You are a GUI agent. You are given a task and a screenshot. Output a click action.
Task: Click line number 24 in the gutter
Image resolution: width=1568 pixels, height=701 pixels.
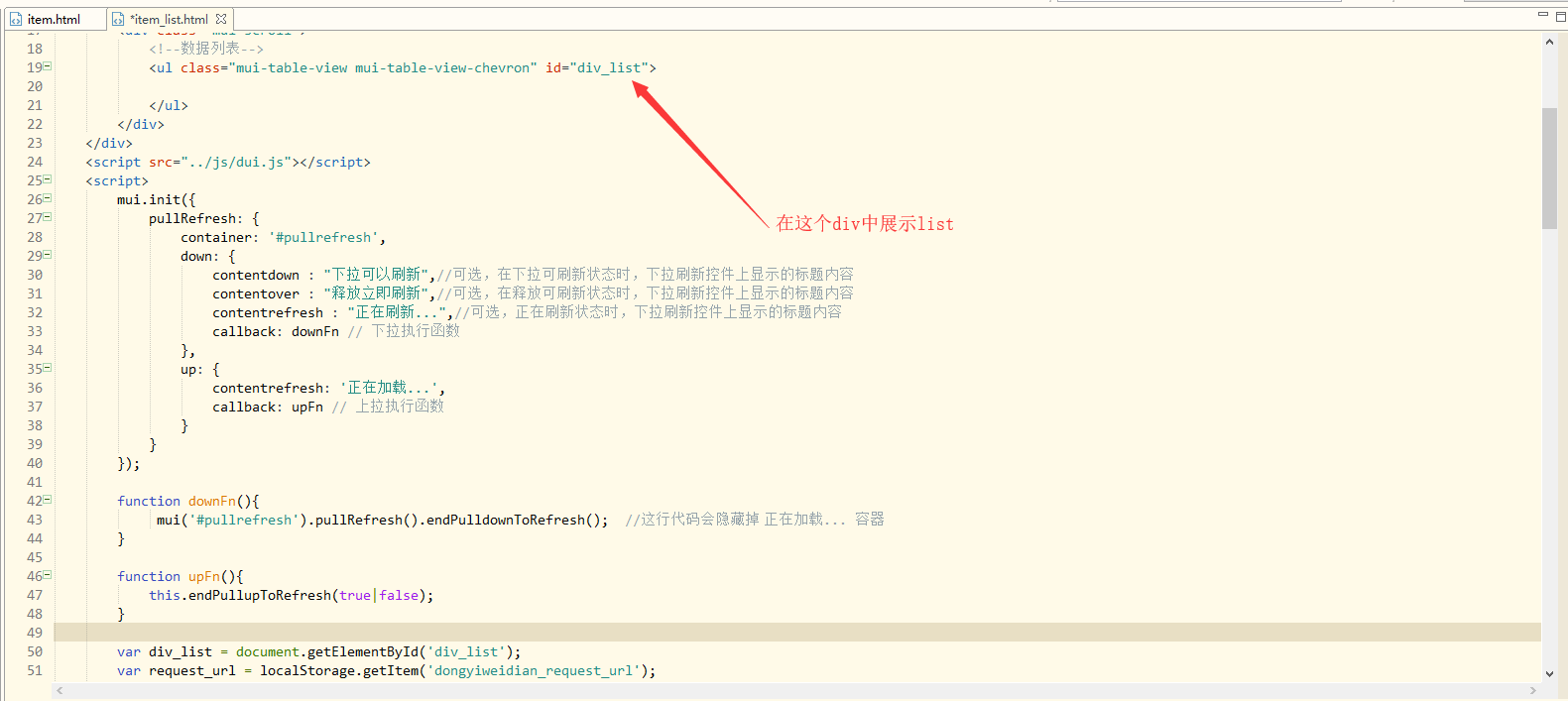pos(35,162)
